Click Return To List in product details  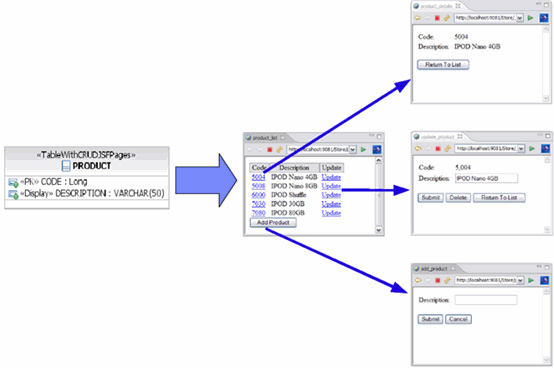tap(443, 65)
